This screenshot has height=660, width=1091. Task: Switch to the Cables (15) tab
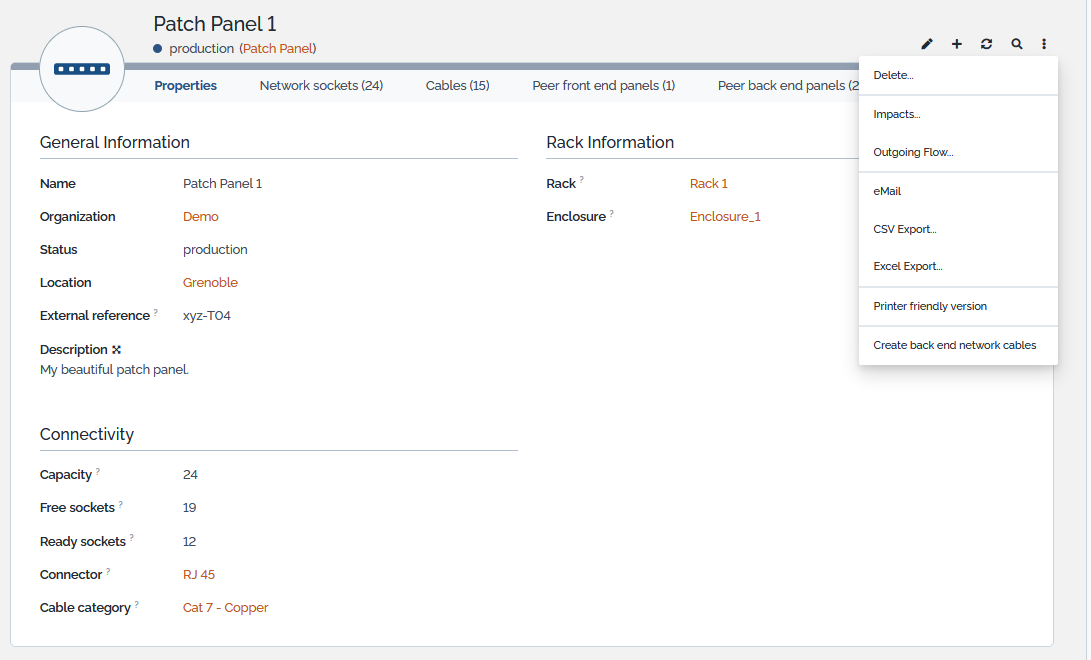(x=457, y=86)
